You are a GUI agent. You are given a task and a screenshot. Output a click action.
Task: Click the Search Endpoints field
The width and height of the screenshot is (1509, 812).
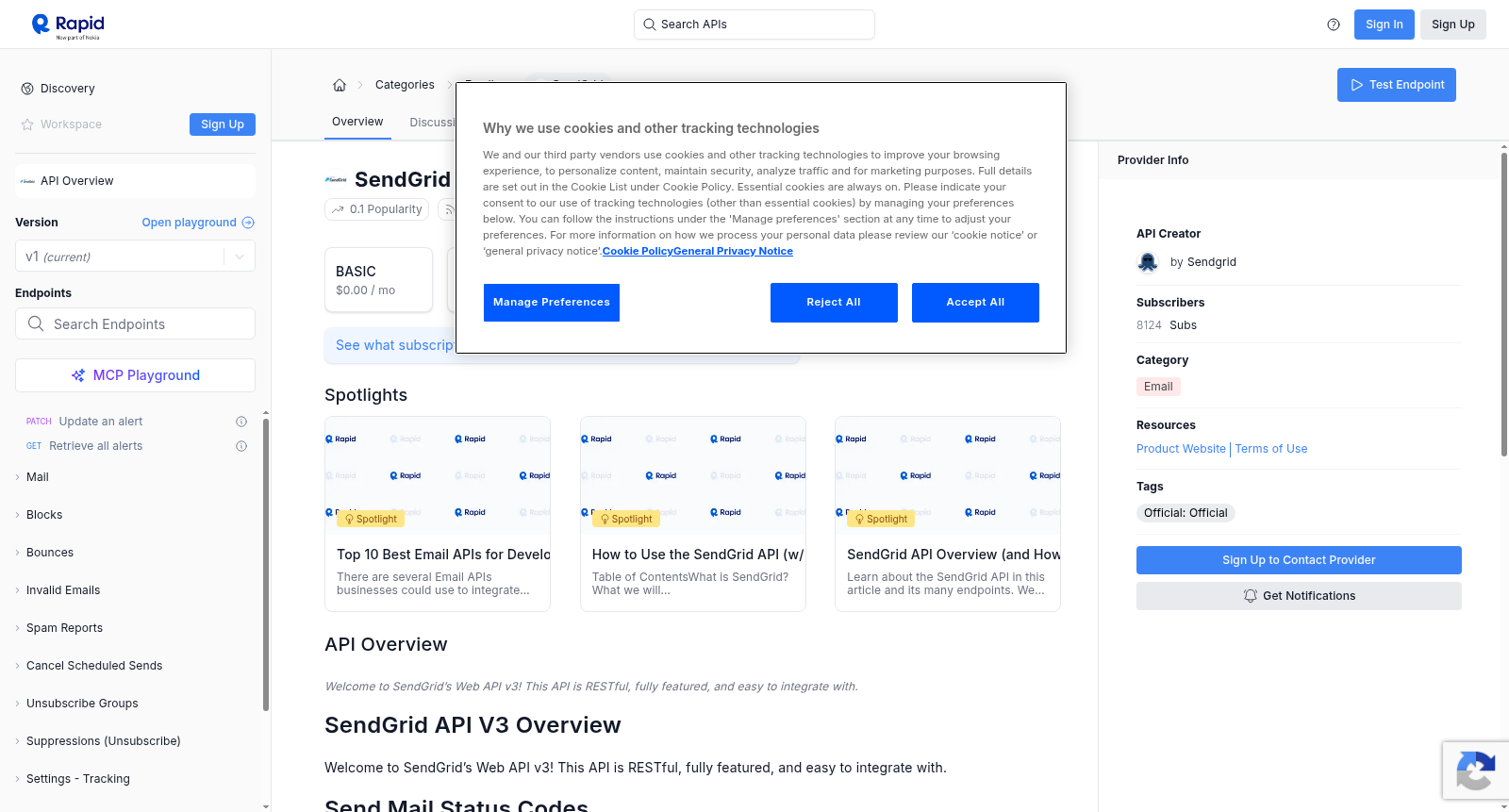135,323
